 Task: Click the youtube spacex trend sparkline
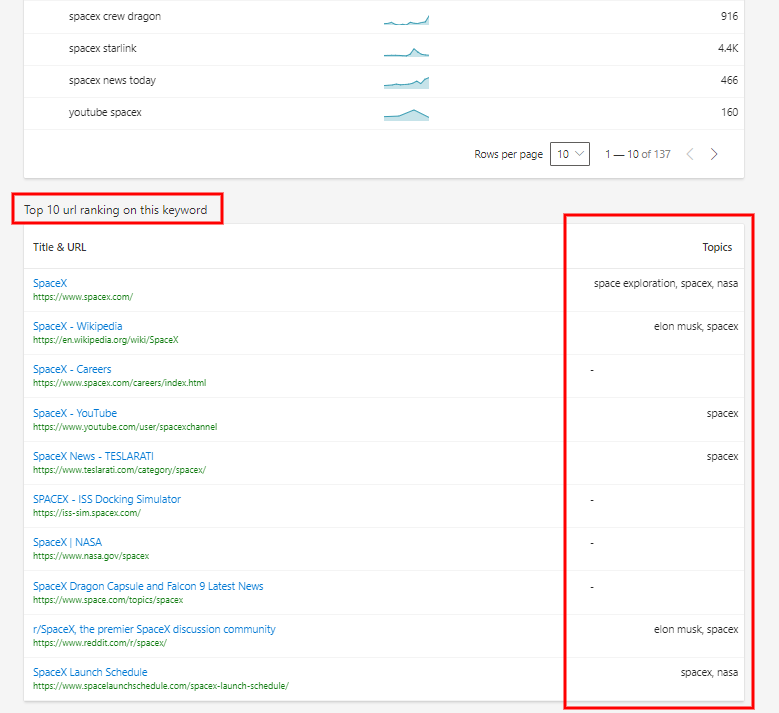click(406, 115)
